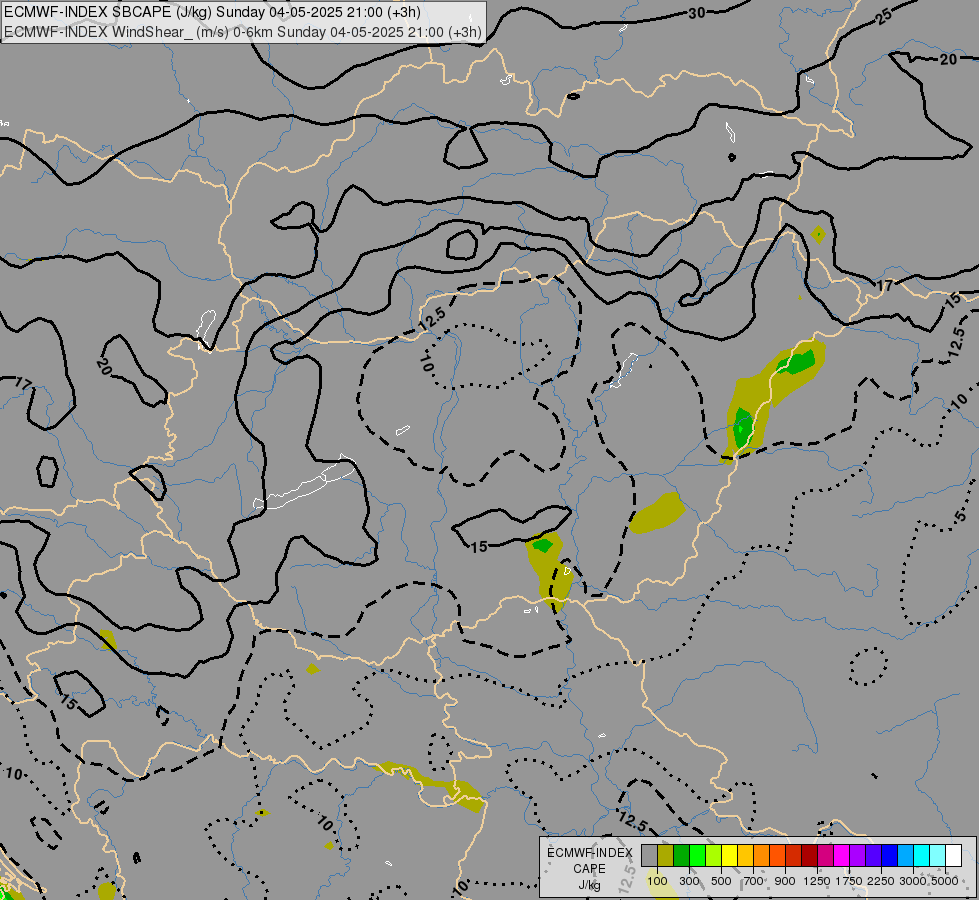Click the ECMWF-INDEX text in the legend box

pos(589,853)
